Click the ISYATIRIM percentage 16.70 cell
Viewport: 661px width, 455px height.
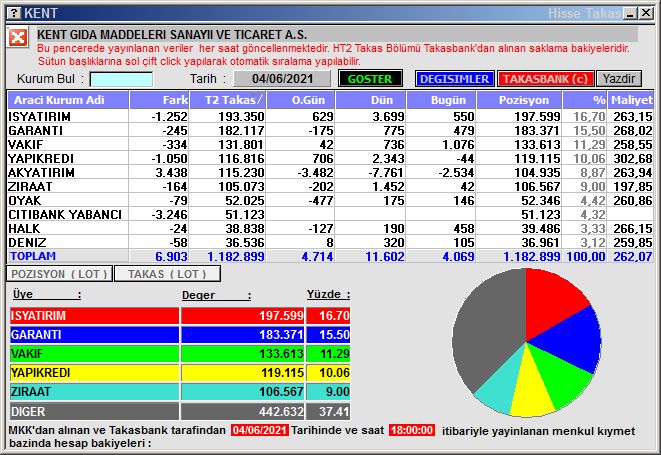coord(328,316)
